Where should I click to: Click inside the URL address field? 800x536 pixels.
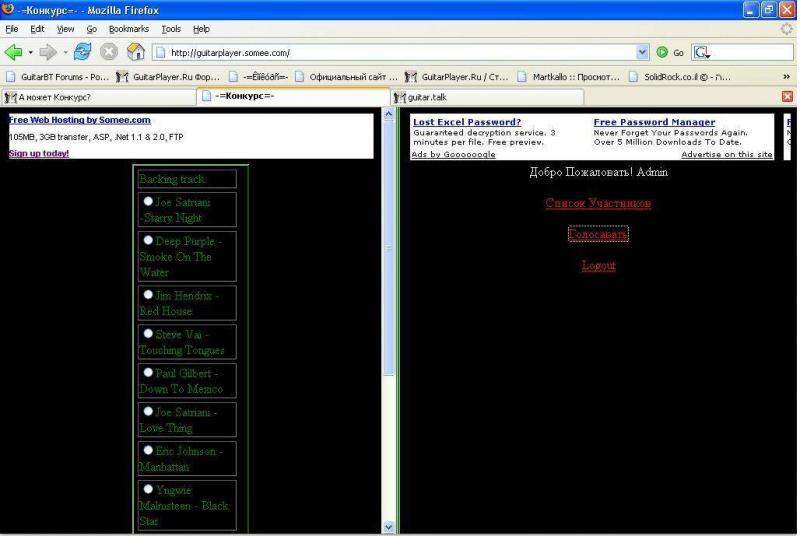pyautogui.click(x=400, y=52)
